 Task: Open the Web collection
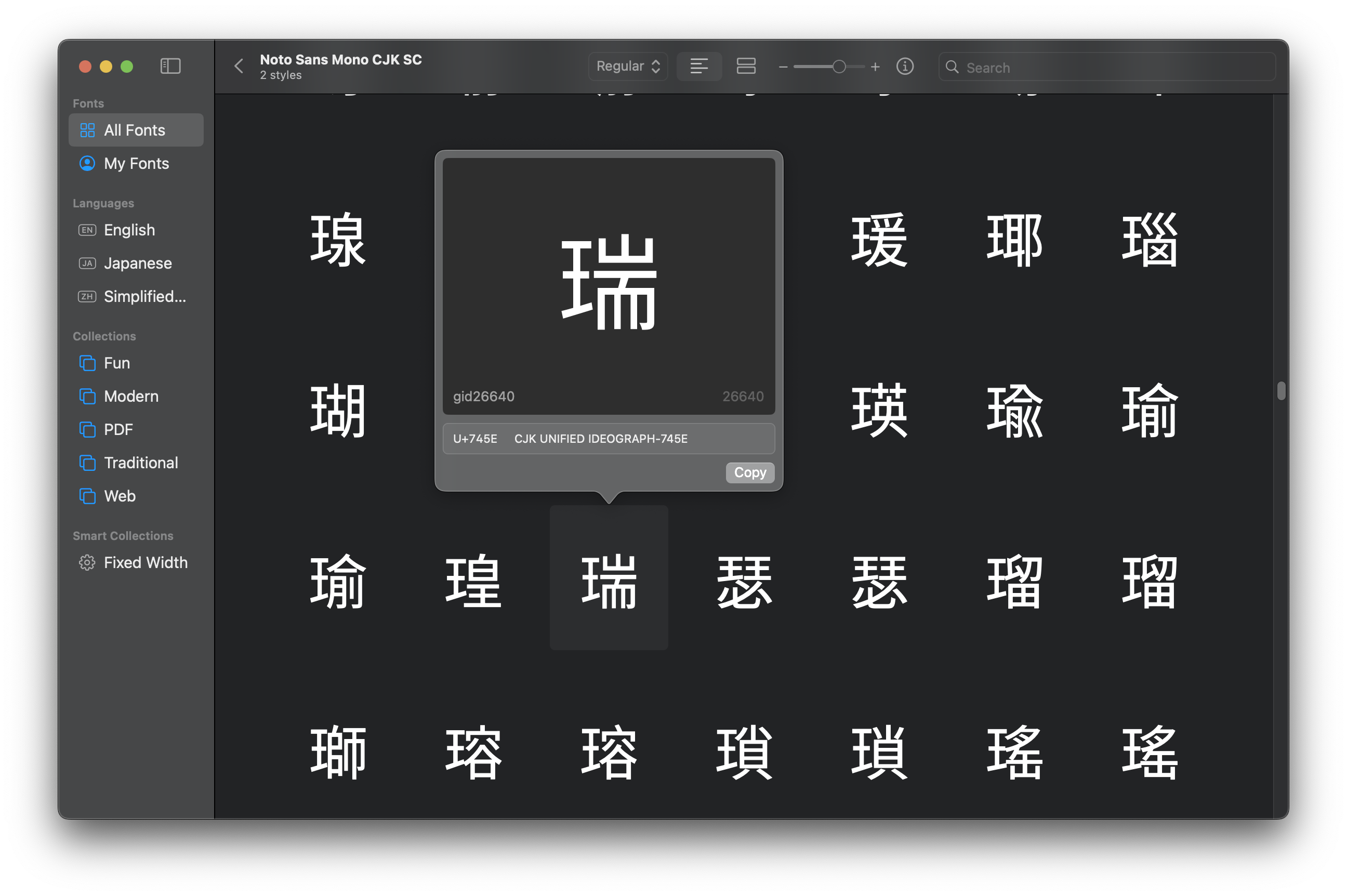[x=120, y=496]
